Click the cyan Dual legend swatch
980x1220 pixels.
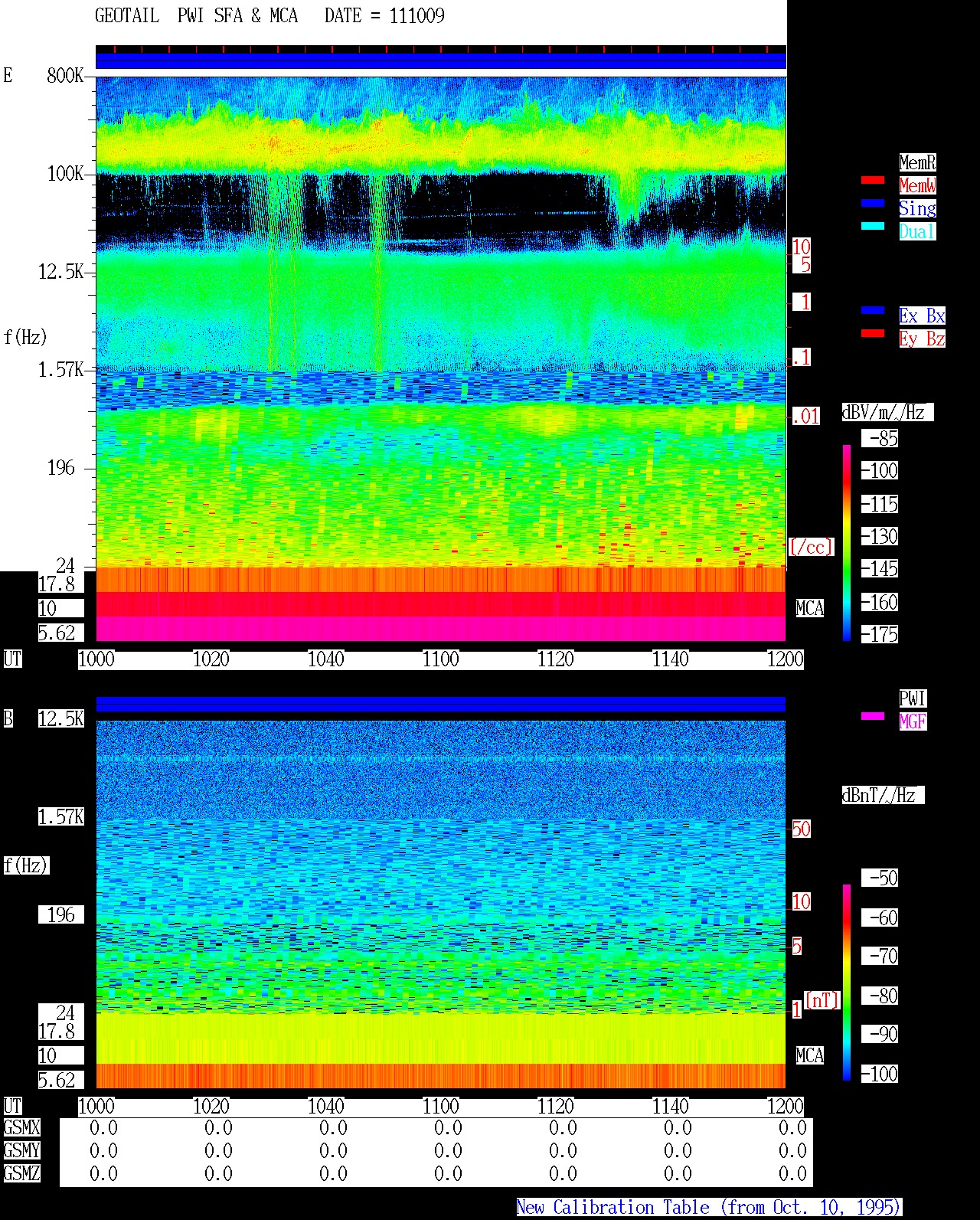point(873,226)
